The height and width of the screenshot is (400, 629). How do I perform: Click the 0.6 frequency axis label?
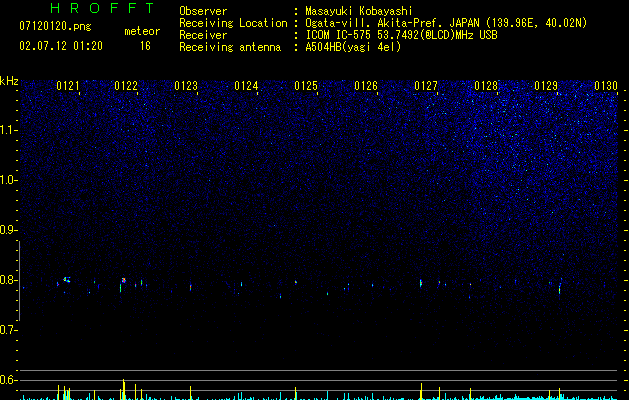coord(8,380)
